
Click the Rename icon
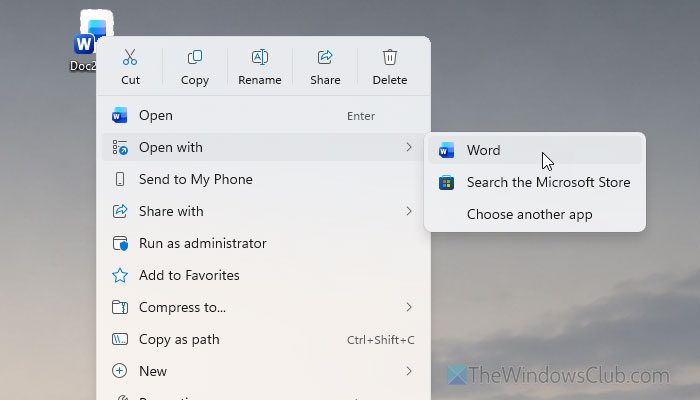(260, 57)
